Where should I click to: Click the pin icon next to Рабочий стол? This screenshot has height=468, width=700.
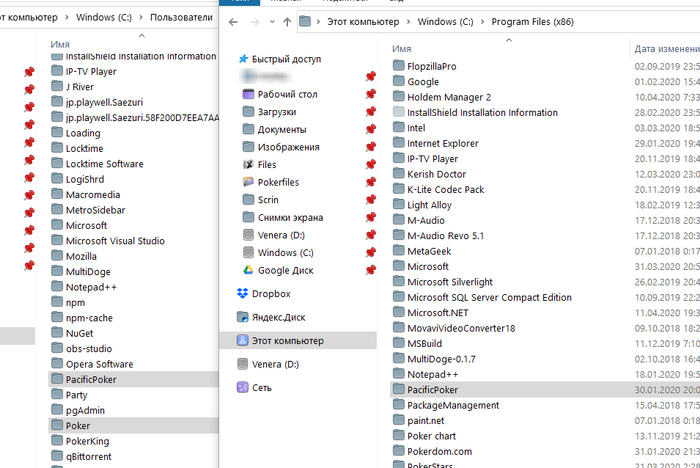[371, 94]
